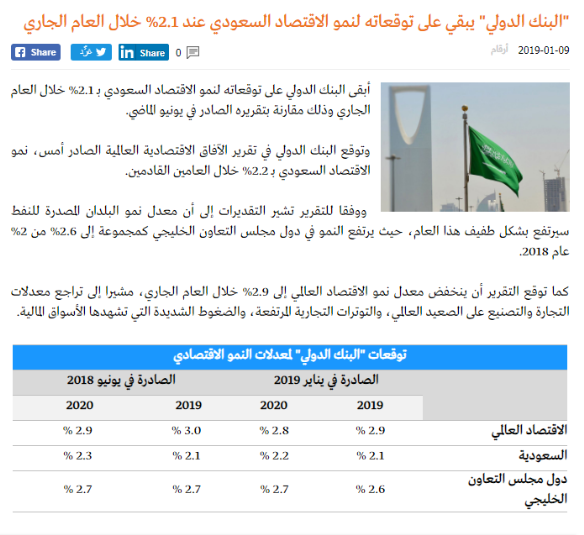Click the % 2.3 cell in the Saudi row
Image resolution: width=584 pixels, height=535 pixels.
click(77, 456)
